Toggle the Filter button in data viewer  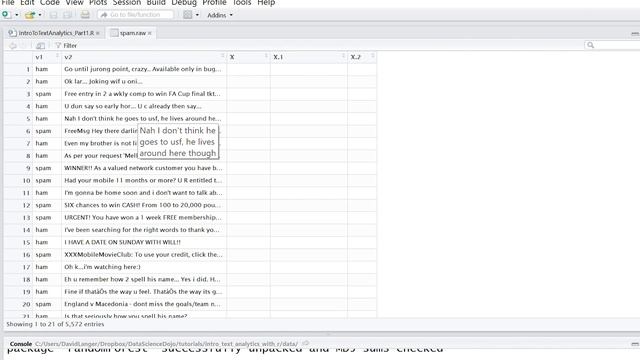click(66, 45)
